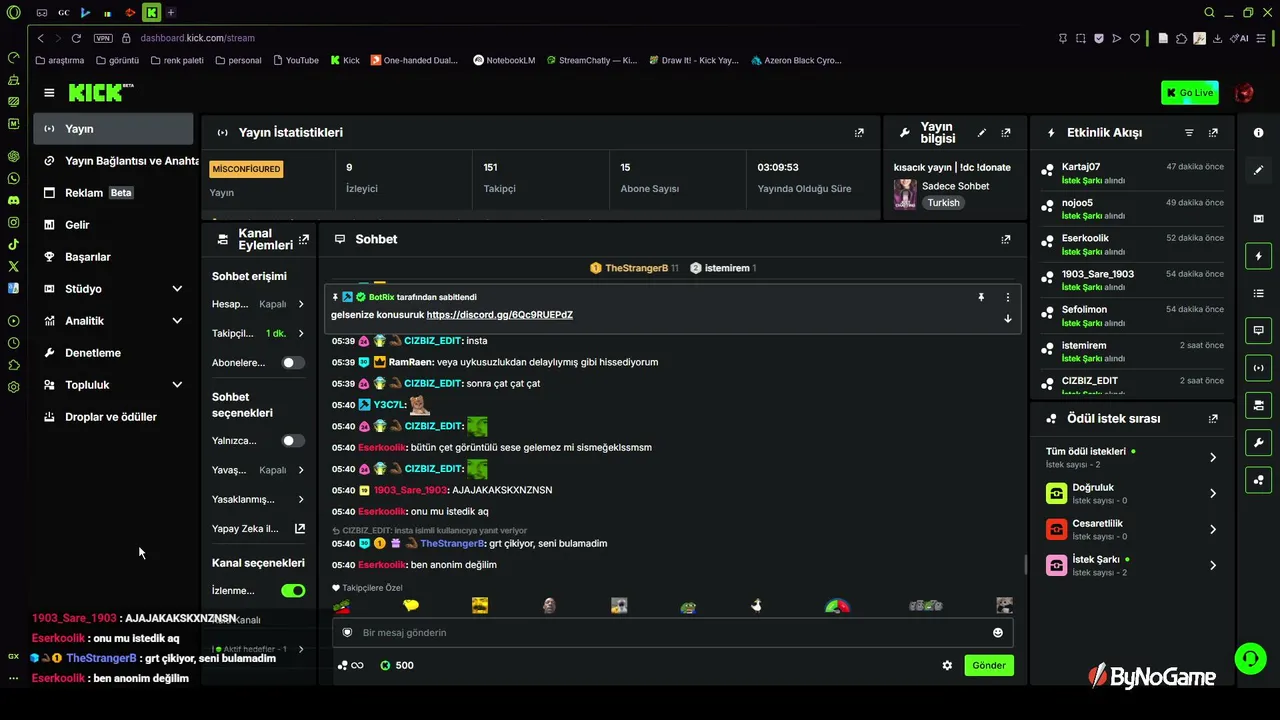Open chat settings gear icon
This screenshot has height=720, width=1280.
click(x=947, y=665)
